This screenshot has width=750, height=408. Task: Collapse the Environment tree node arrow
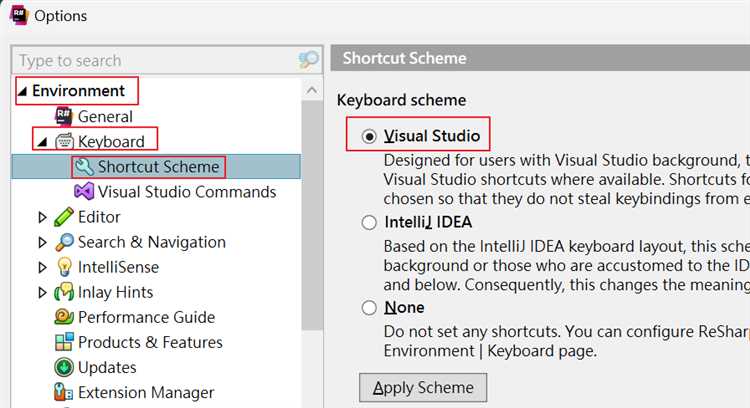pyautogui.click(x=22, y=91)
